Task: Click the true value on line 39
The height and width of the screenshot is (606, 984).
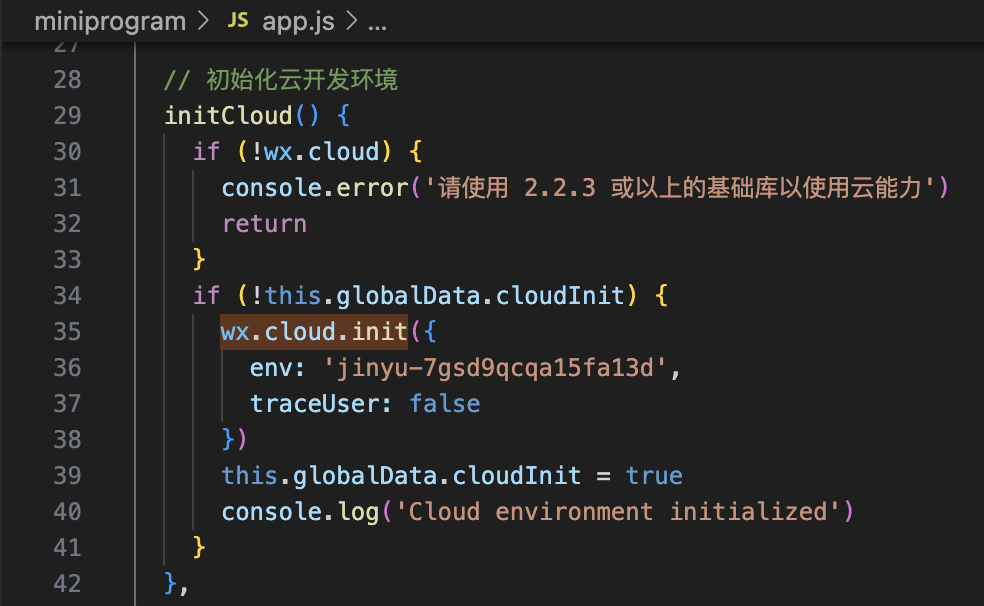Action: coord(654,476)
